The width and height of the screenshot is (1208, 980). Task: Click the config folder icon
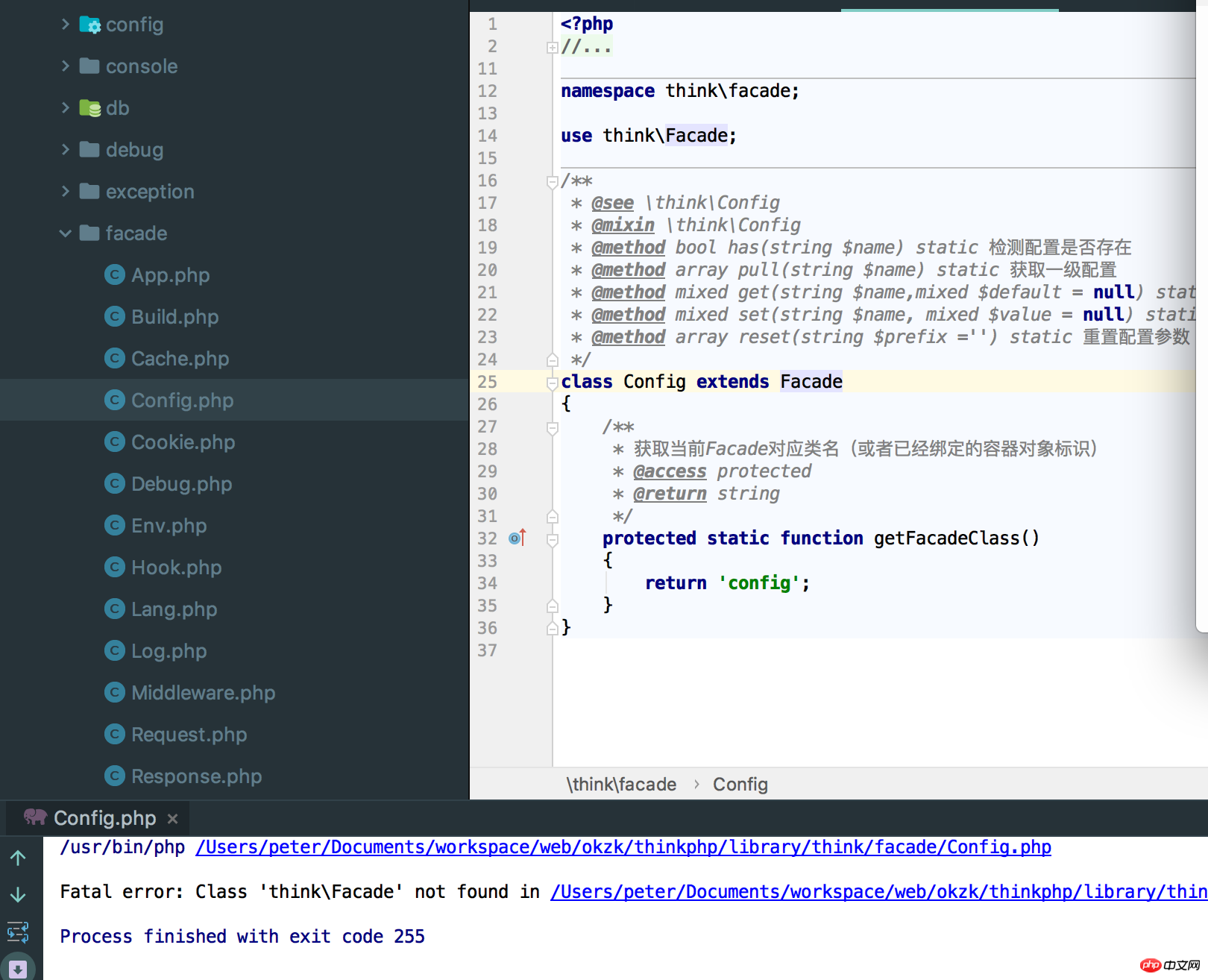(89, 25)
